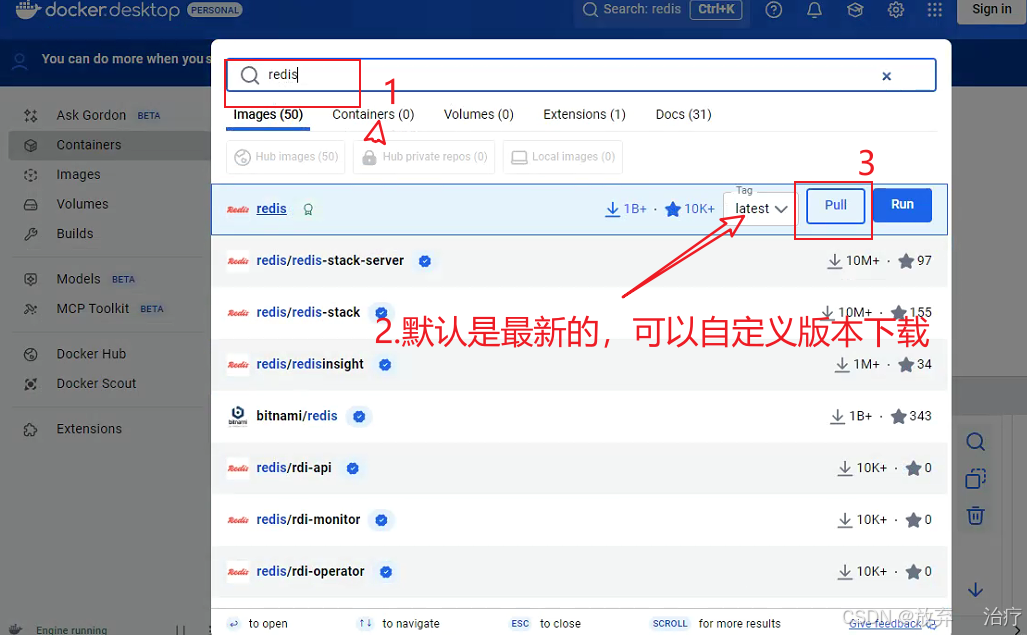Click the star icon on redis row
Screen dimensions: 1027x635
(x=673, y=209)
